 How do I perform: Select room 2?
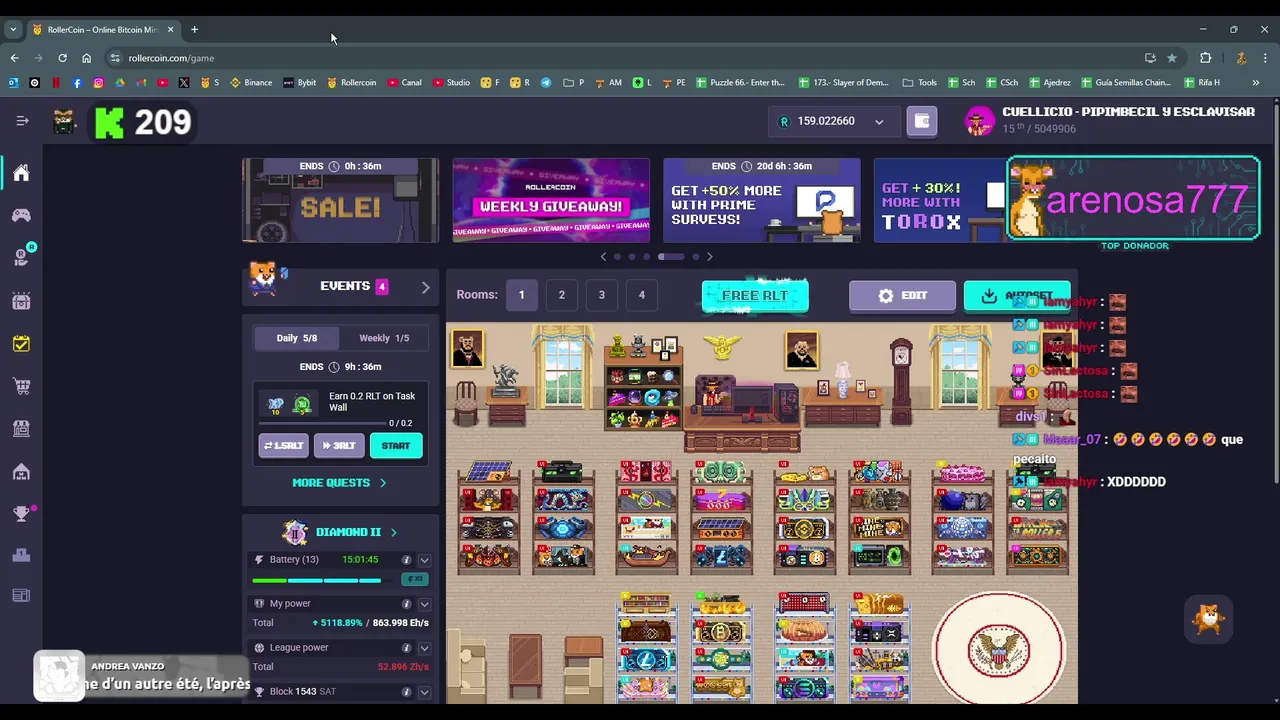pyautogui.click(x=561, y=295)
